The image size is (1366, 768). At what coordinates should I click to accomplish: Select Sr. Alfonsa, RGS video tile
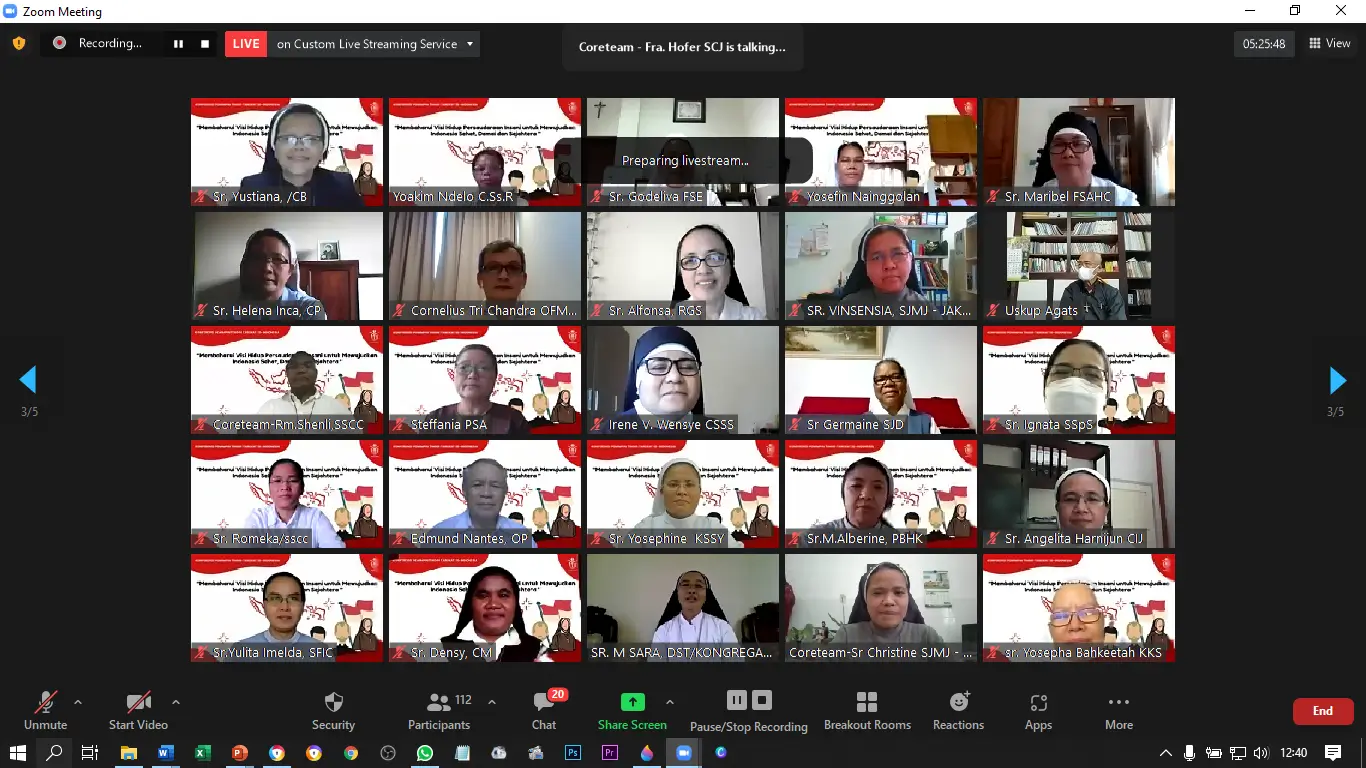(683, 266)
